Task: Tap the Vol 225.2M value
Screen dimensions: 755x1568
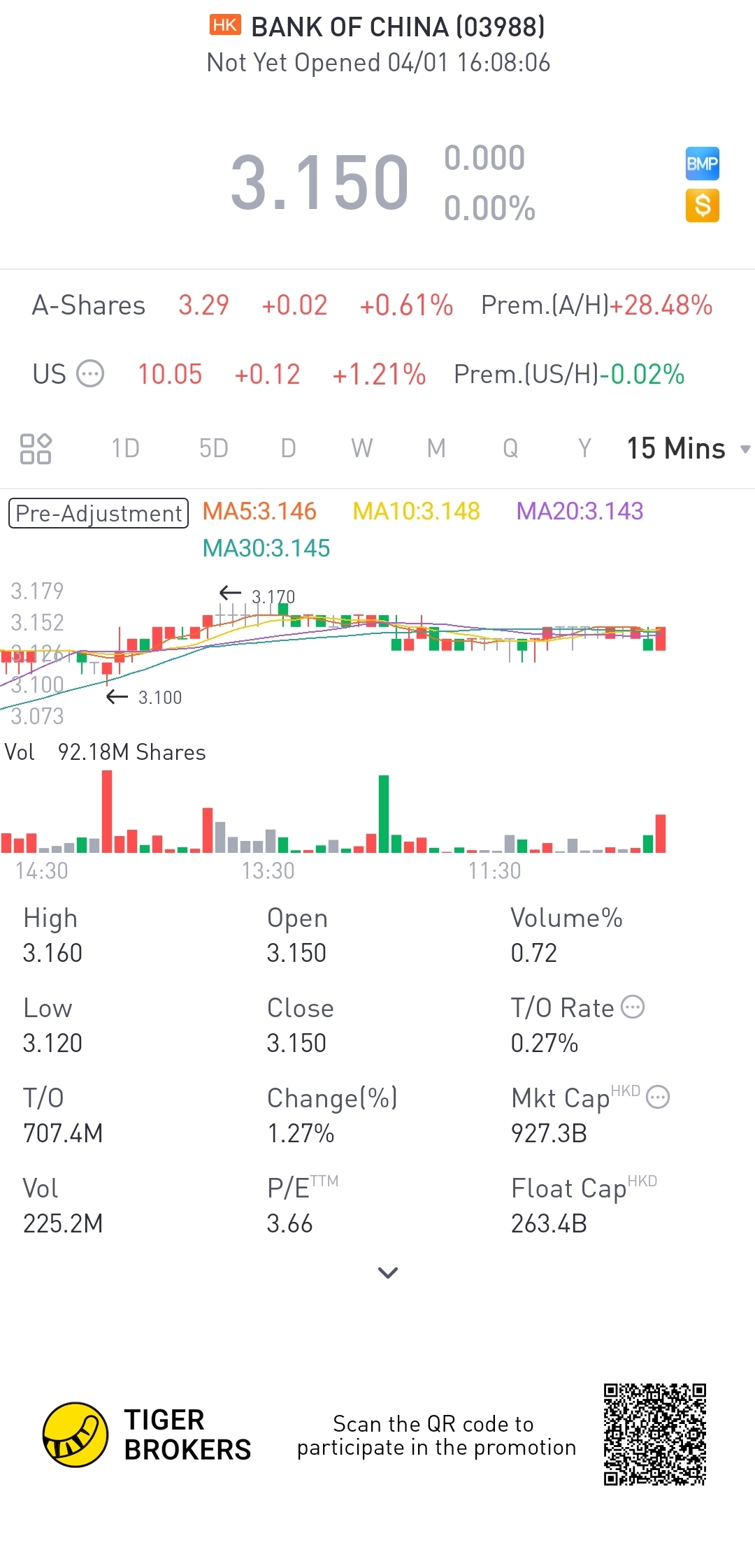Action: click(63, 1223)
